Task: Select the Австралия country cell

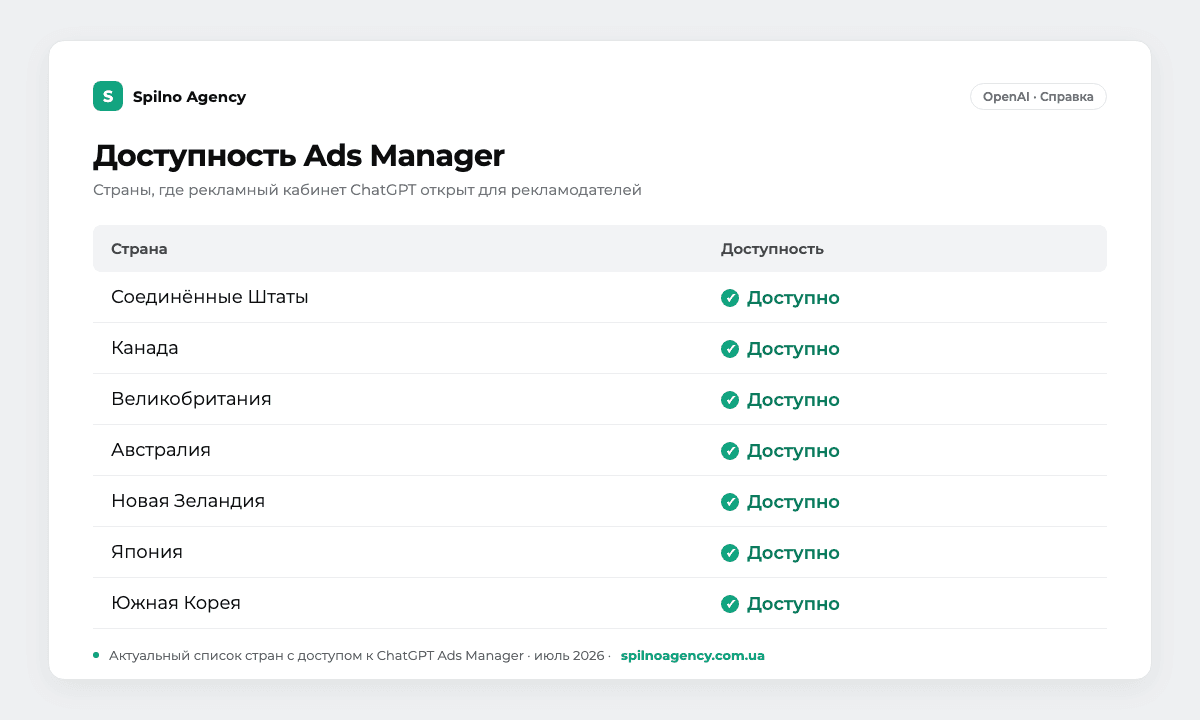Action: (161, 450)
